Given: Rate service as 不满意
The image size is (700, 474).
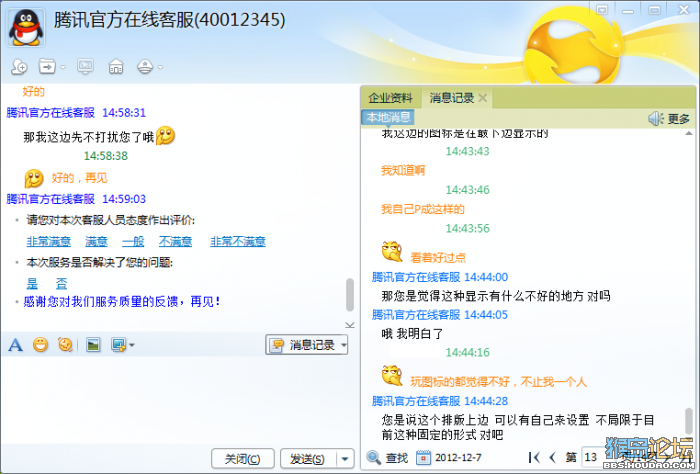Looking at the screenshot, I should (x=175, y=241).
